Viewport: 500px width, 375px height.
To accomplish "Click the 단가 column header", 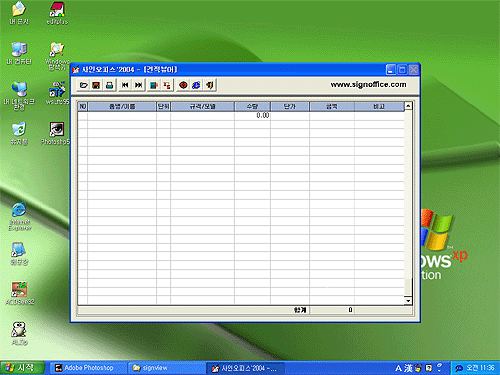I will 290,107.
